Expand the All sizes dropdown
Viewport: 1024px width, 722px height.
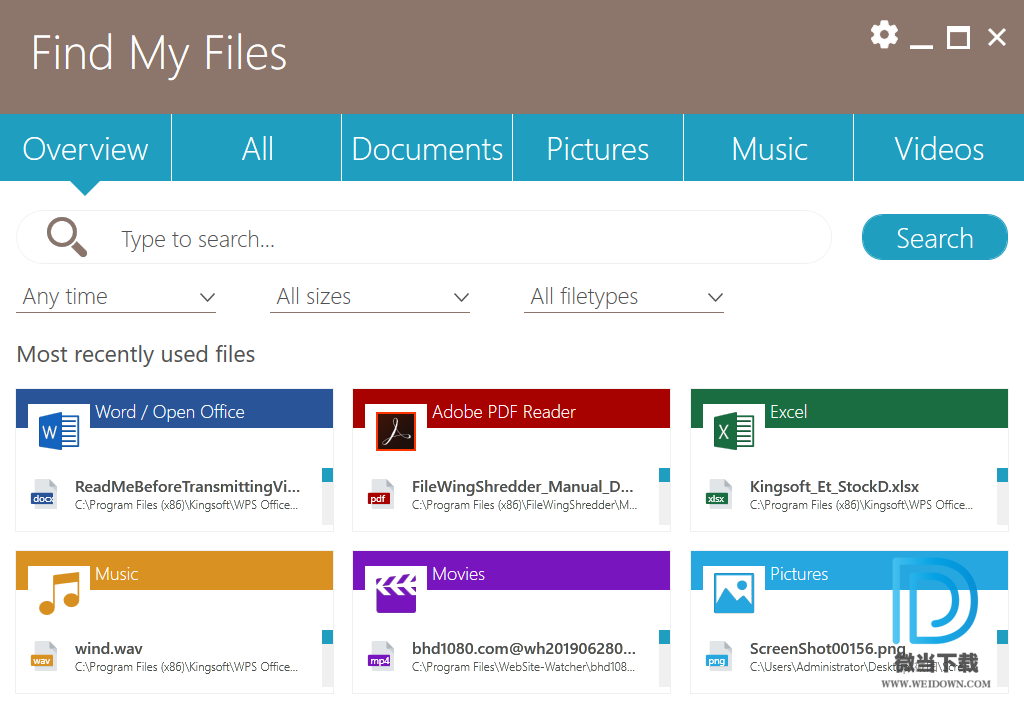coord(370,297)
